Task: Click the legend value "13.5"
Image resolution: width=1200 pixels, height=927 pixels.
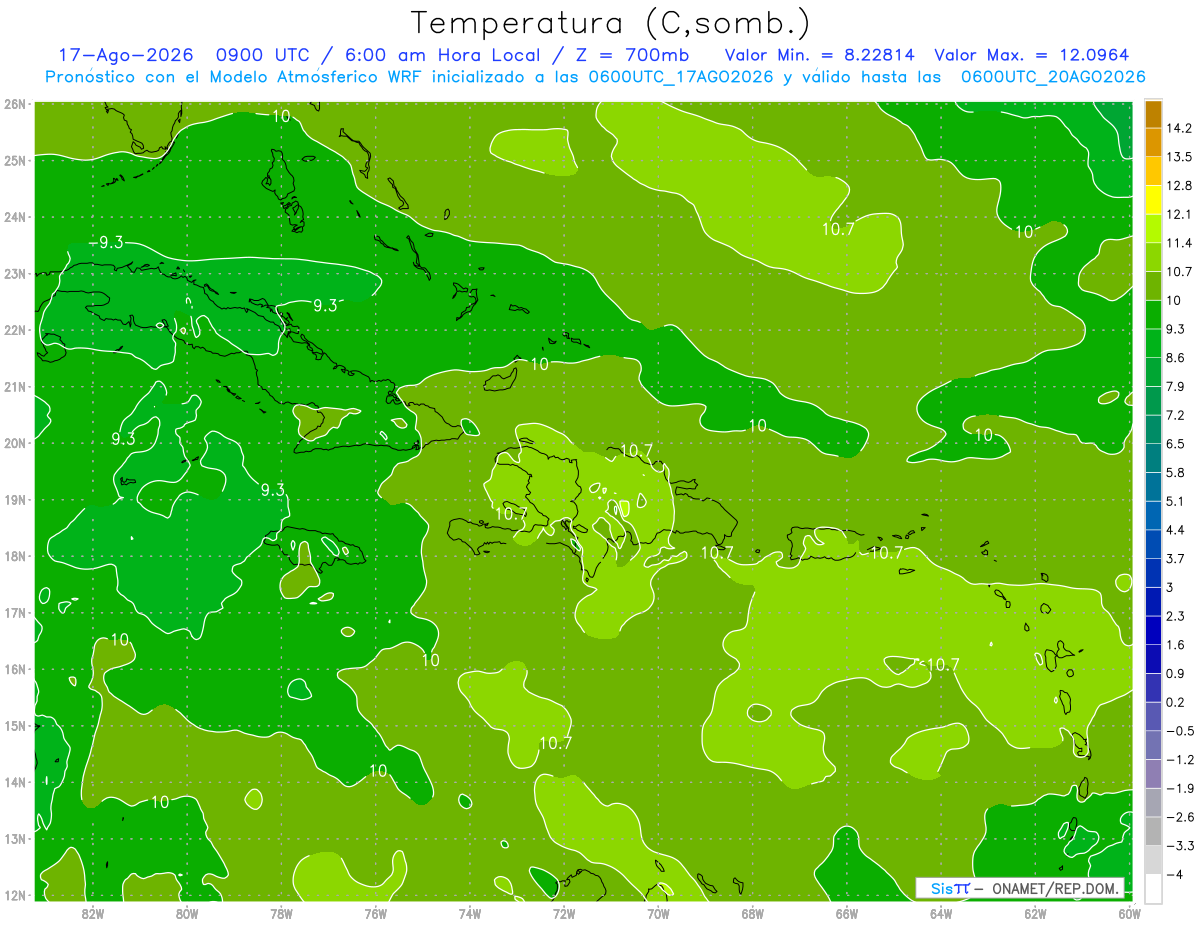Action: pos(1179,157)
